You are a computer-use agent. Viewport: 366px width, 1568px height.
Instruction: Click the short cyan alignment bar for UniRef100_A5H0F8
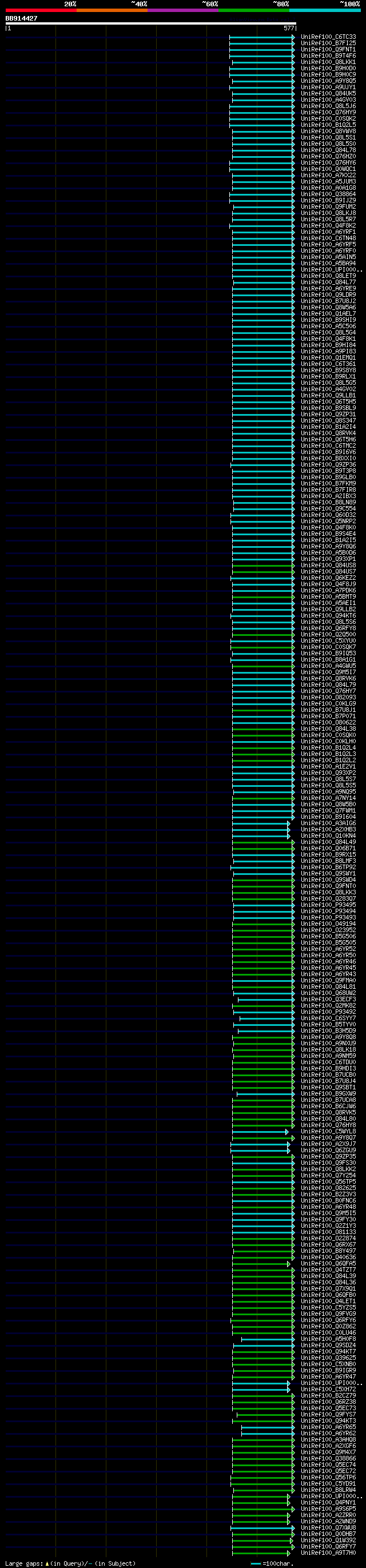coord(268,1339)
